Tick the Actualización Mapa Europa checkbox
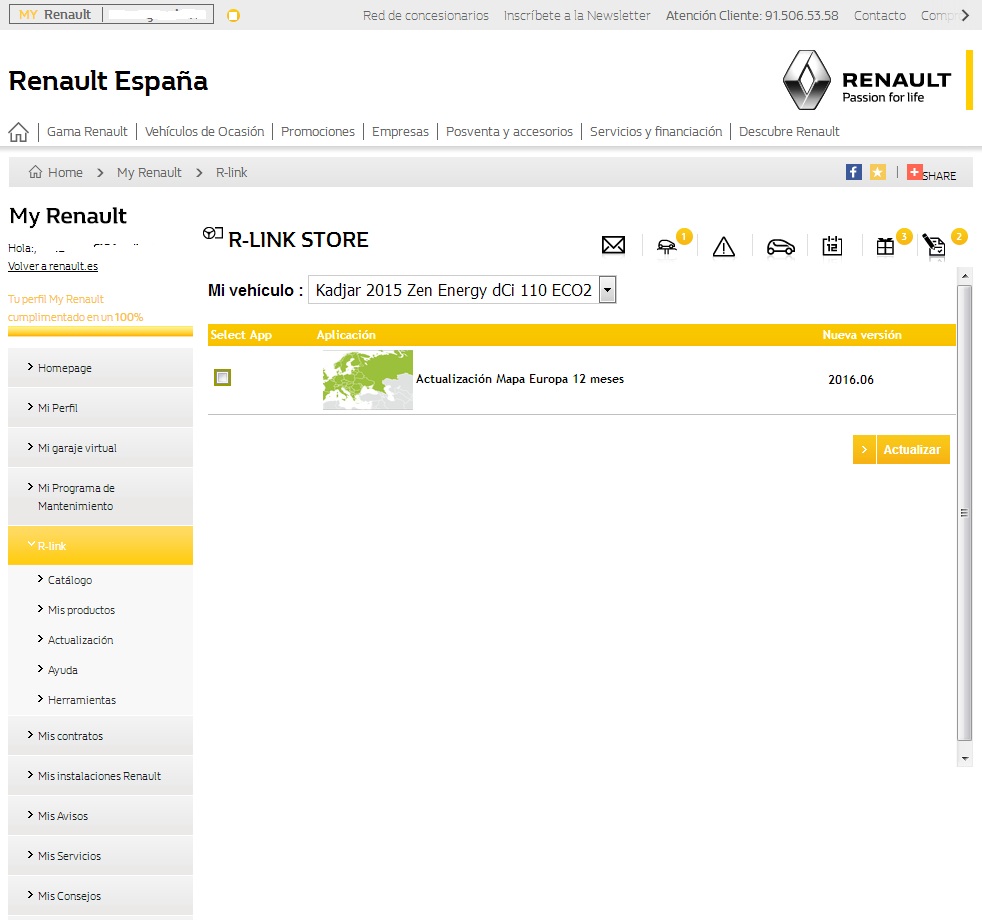Viewport: 982px width, 920px height. click(x=222, y=378)
